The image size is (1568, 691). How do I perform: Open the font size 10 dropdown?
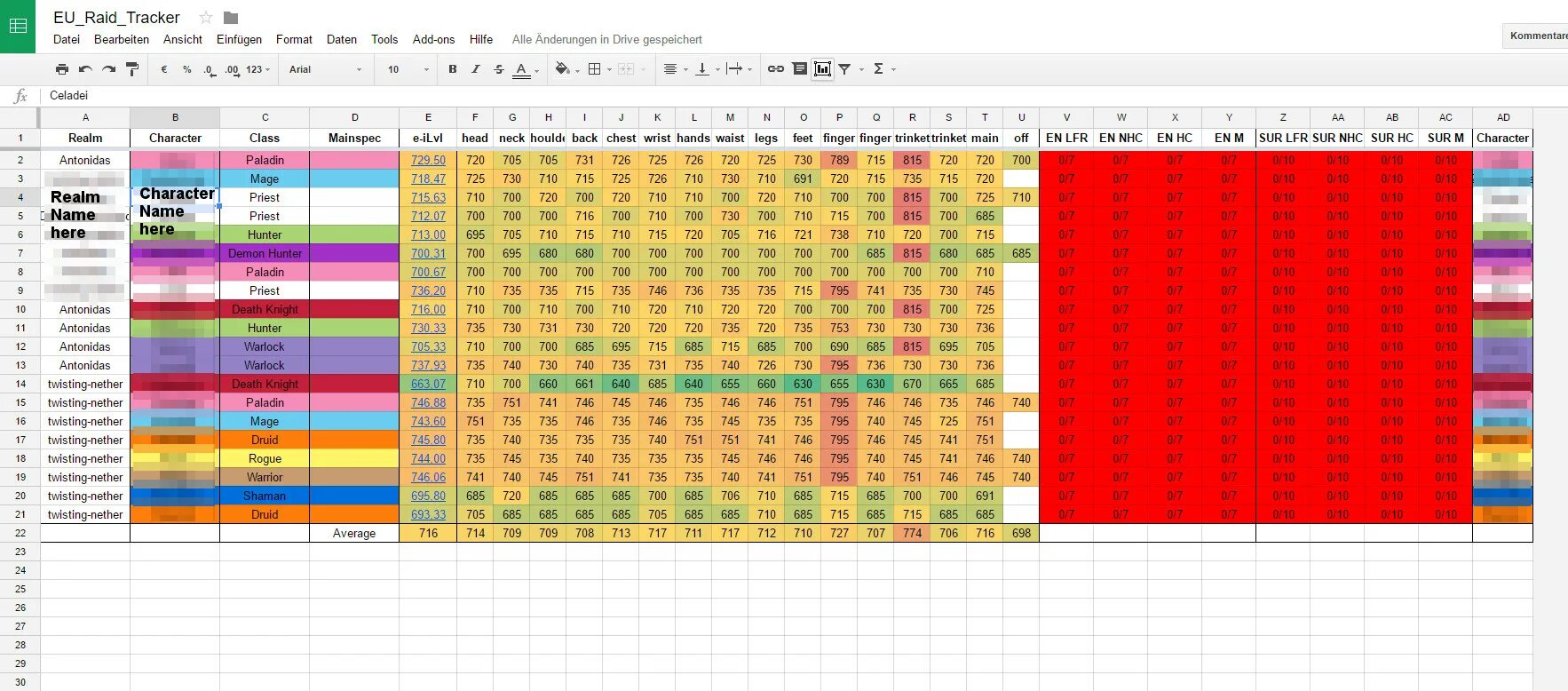point(408,69)
